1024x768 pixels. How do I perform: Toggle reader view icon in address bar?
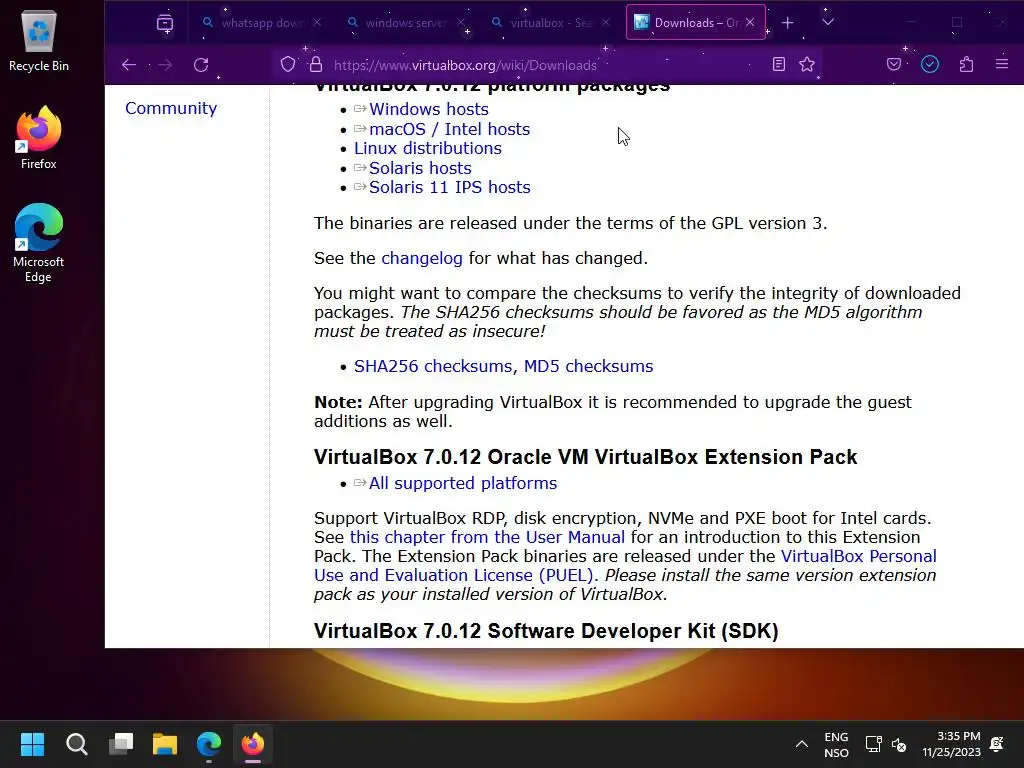point(778,64)
